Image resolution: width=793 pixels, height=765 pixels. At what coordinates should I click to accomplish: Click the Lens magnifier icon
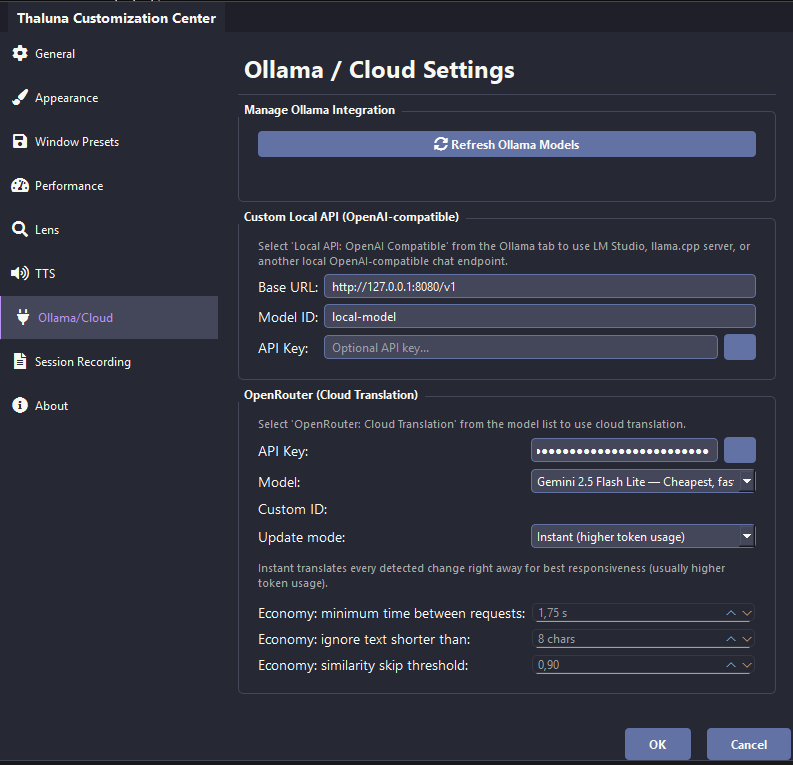click(x=20, y=230)
